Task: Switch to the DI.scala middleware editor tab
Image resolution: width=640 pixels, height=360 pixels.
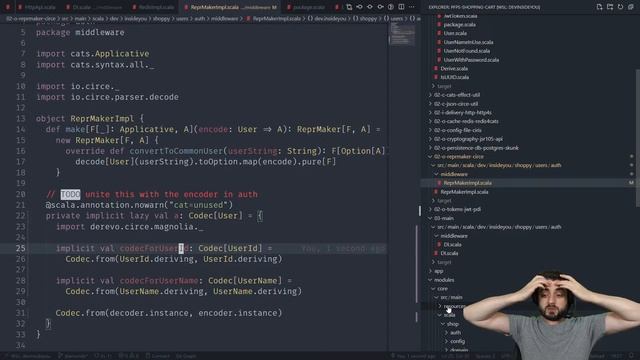Action: tap(95, 7)
